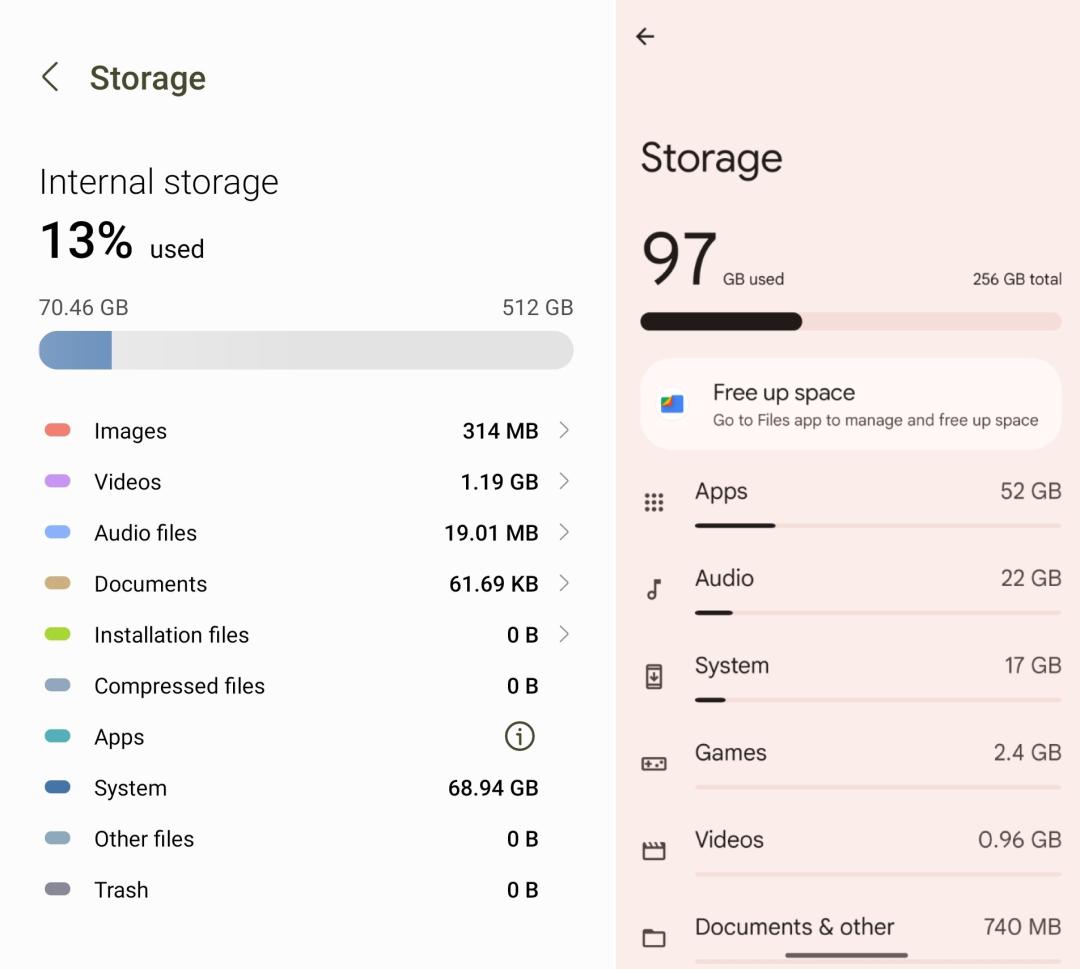The width and height of the screenshot is (1080, 969).
Task: Tap the Apps grid icon
Action: tap(654, 503)
